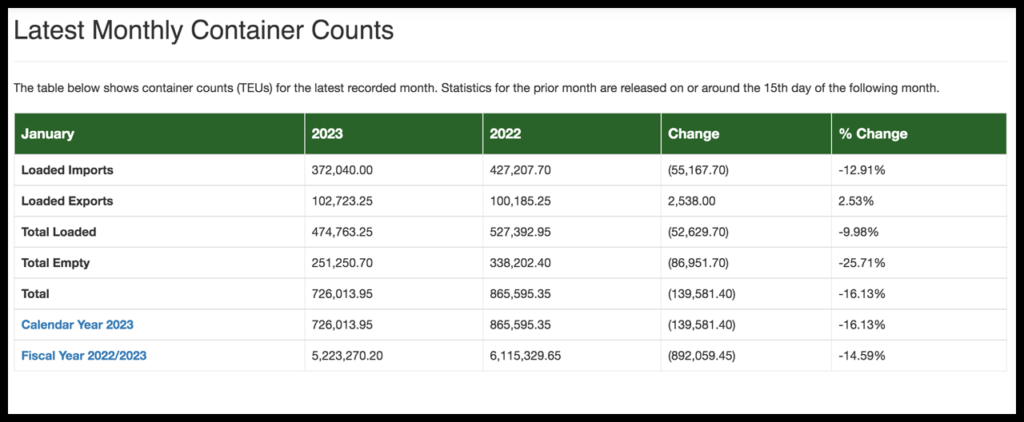Screen dimensions: 1024x422
Task: Select the Loaded Exports row label
Action: pyautogui.click(x=67, y=201)
